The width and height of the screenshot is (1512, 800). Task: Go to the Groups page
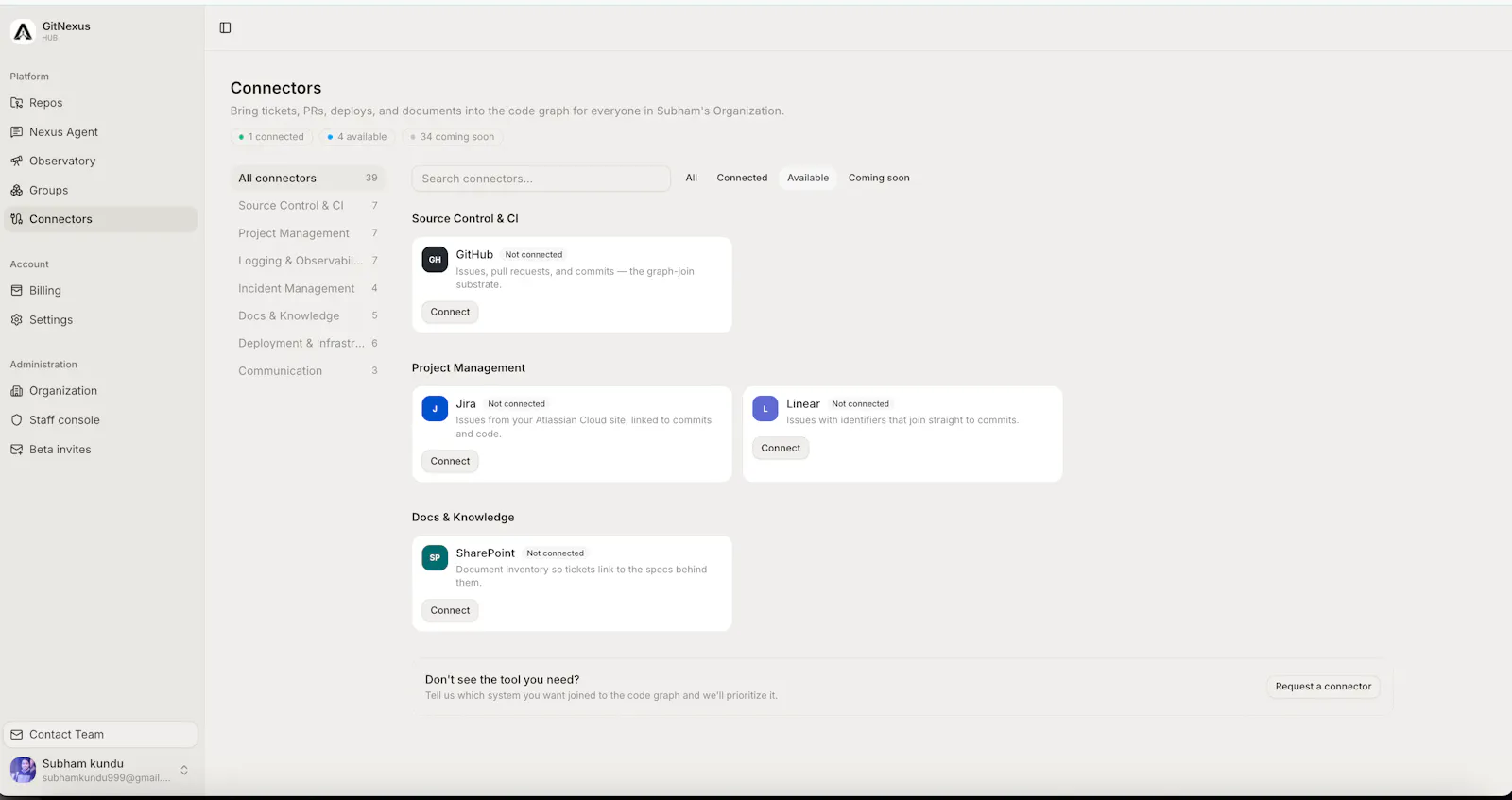(x=100, y=190)
